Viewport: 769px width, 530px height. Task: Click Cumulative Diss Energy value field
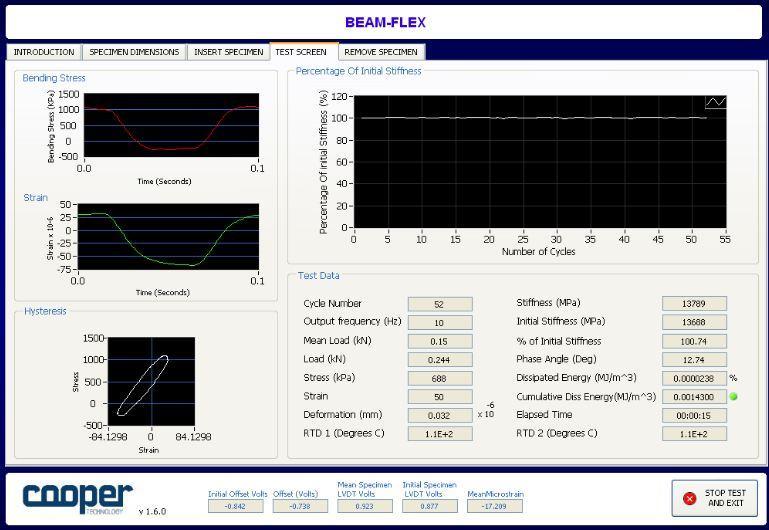(694, 397)
